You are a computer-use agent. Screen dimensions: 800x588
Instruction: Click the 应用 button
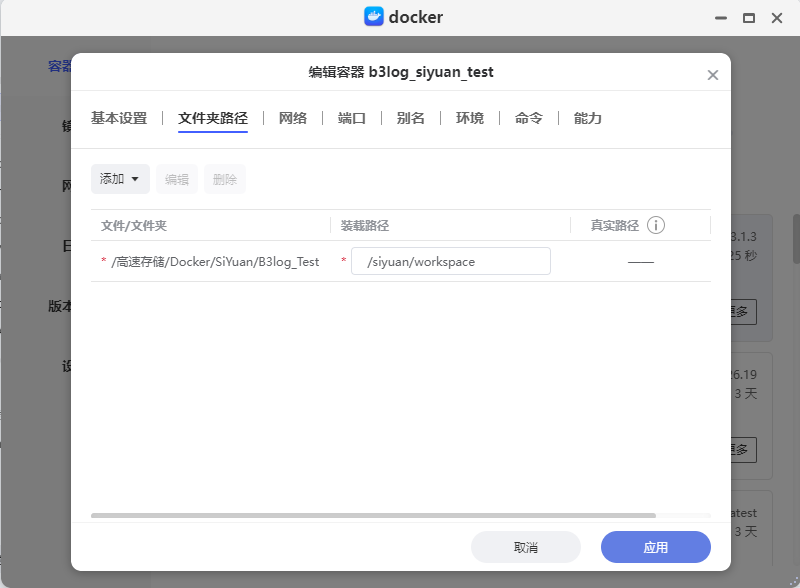(655, 547)
